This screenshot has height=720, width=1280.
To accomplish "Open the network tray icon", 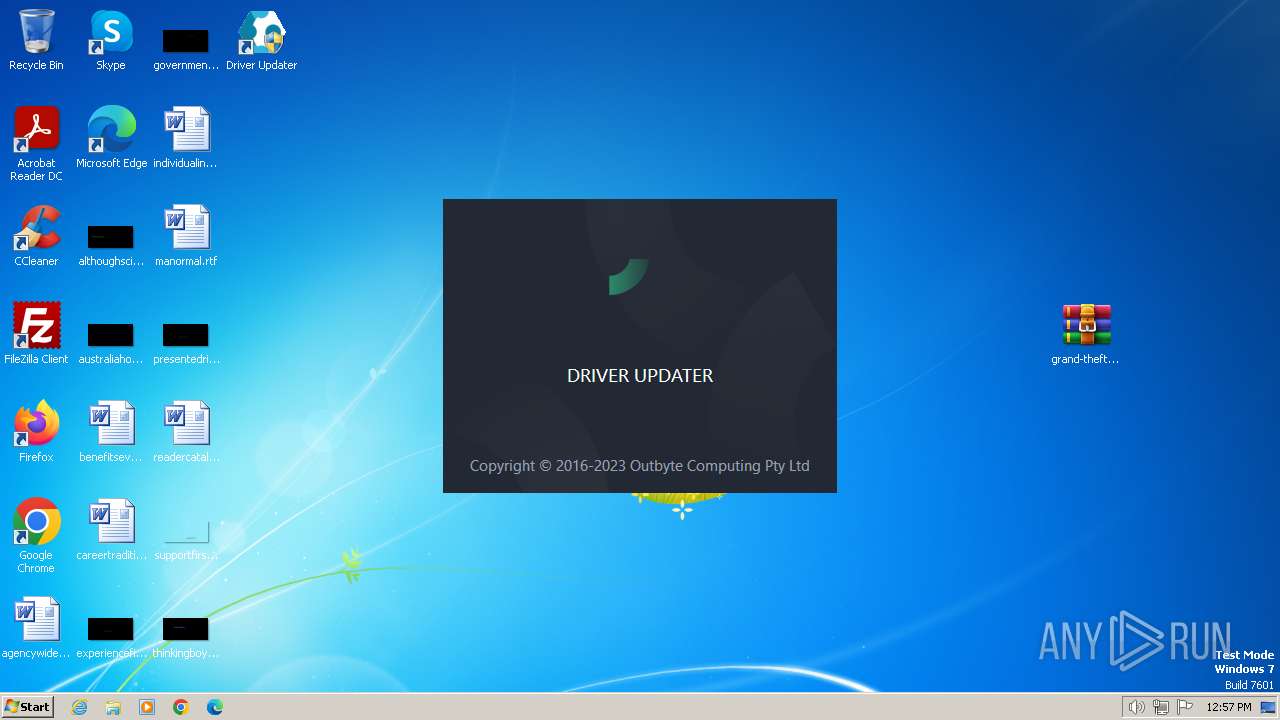I will [x=1160, y=707].
